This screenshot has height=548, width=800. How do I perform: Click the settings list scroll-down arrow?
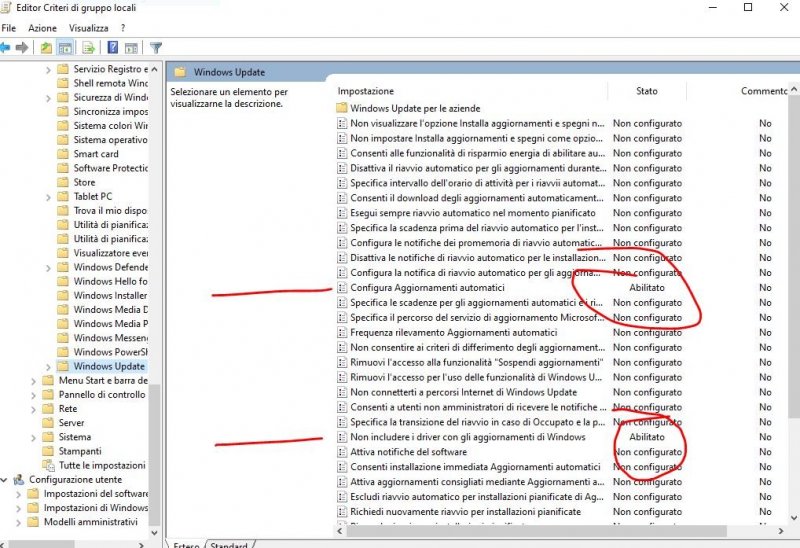pyautogui.click(x=793, y=518)
